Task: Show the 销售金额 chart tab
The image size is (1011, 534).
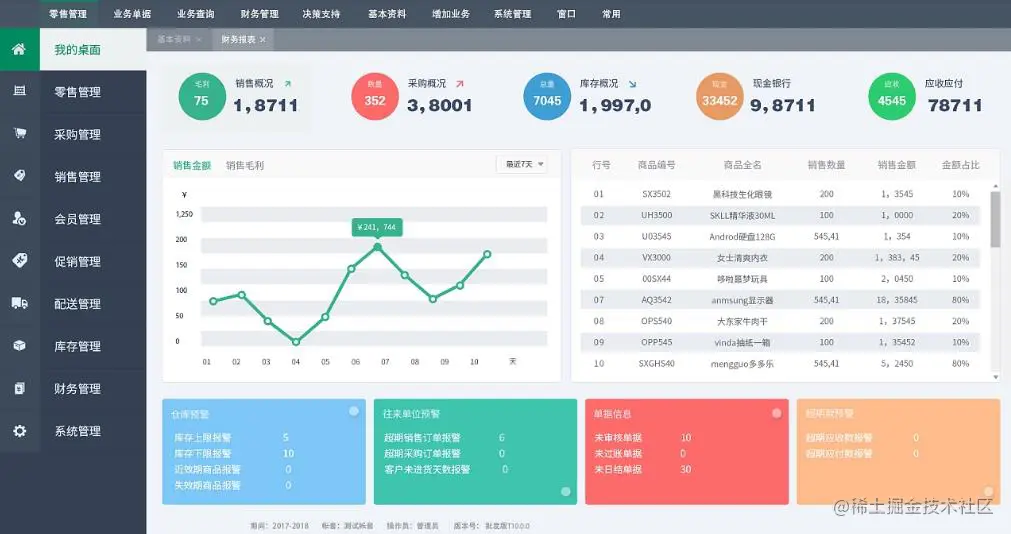Action: (192, 166)
